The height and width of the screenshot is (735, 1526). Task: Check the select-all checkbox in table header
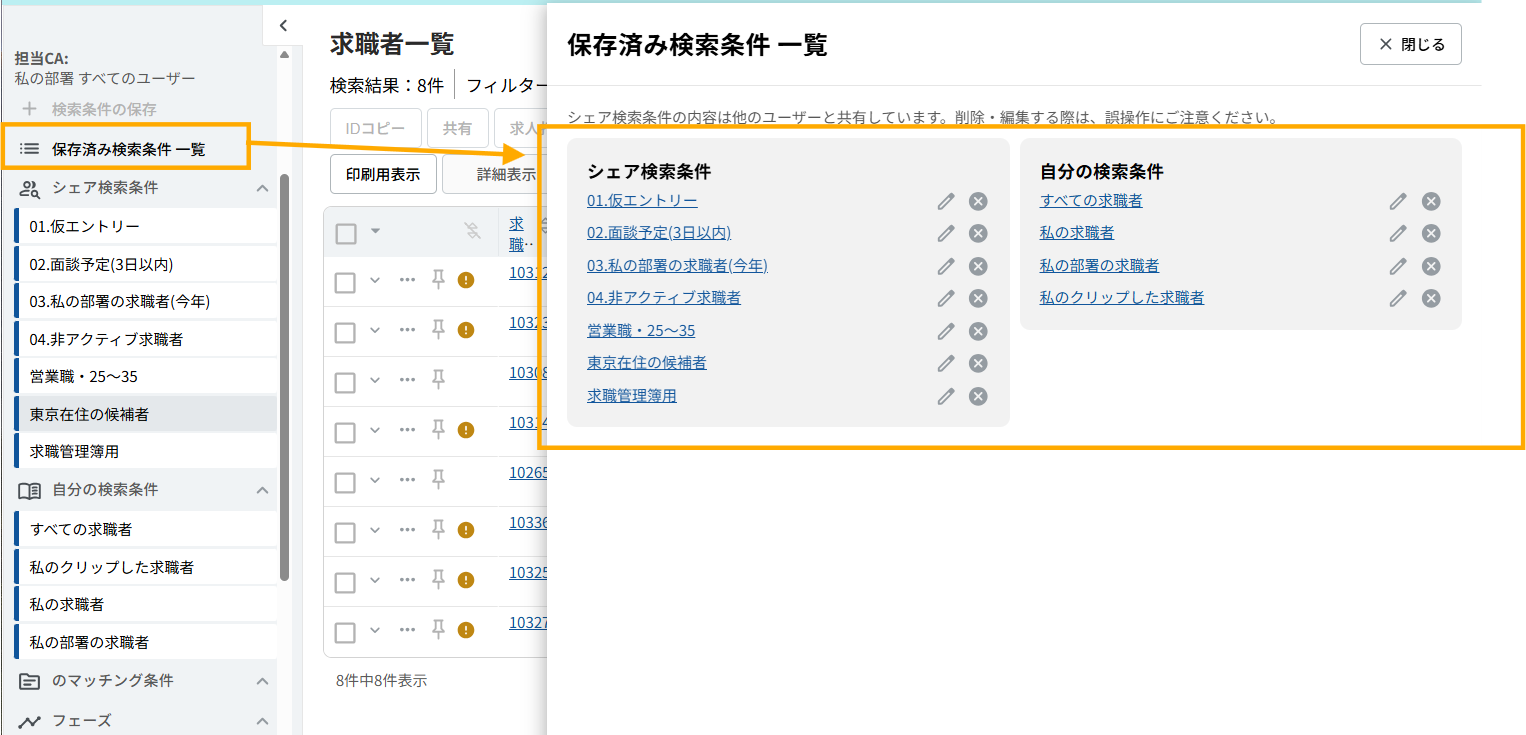346,233
